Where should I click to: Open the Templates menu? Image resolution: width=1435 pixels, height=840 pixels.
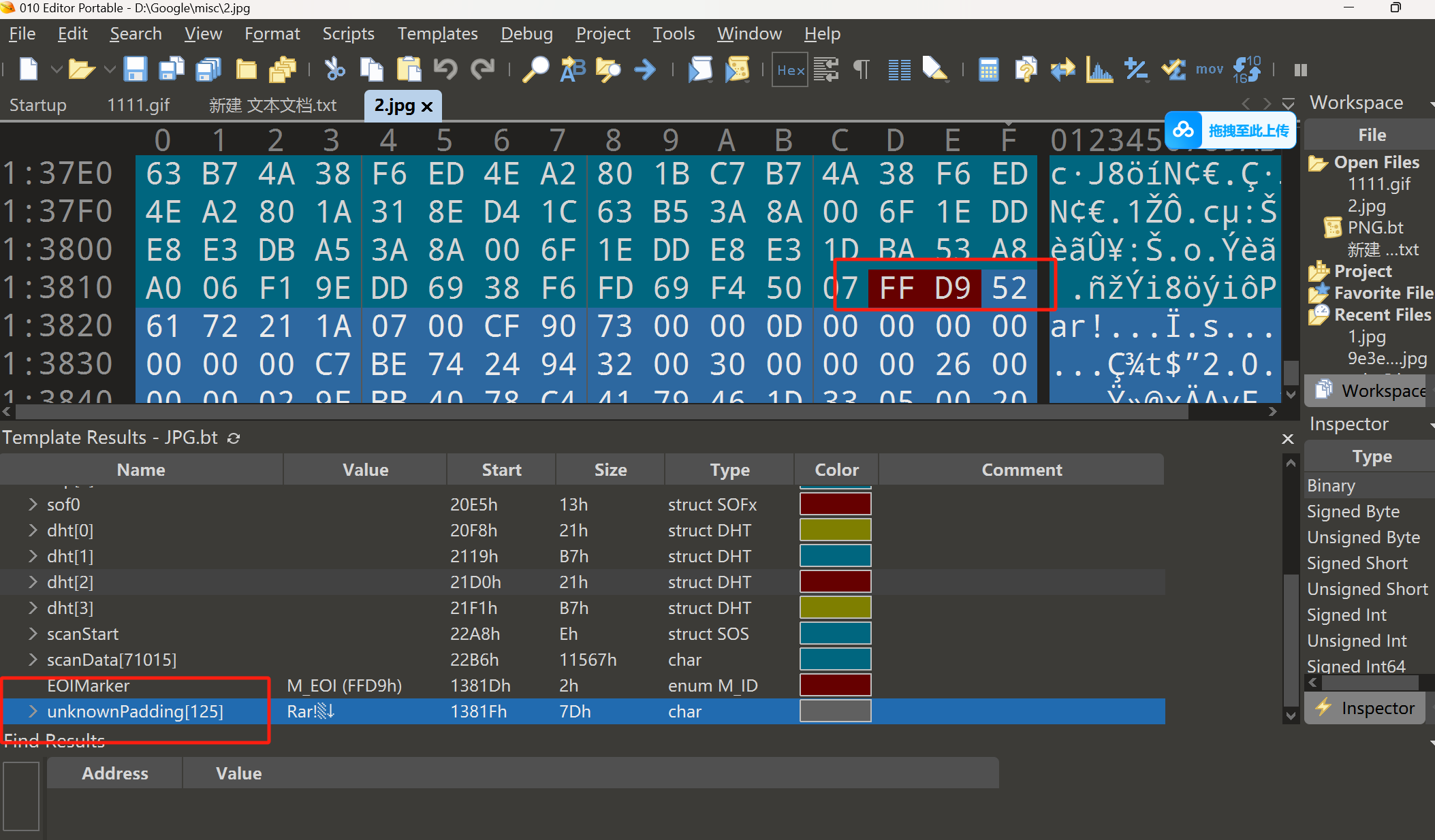pyautogui.click(x=437, y=33)
